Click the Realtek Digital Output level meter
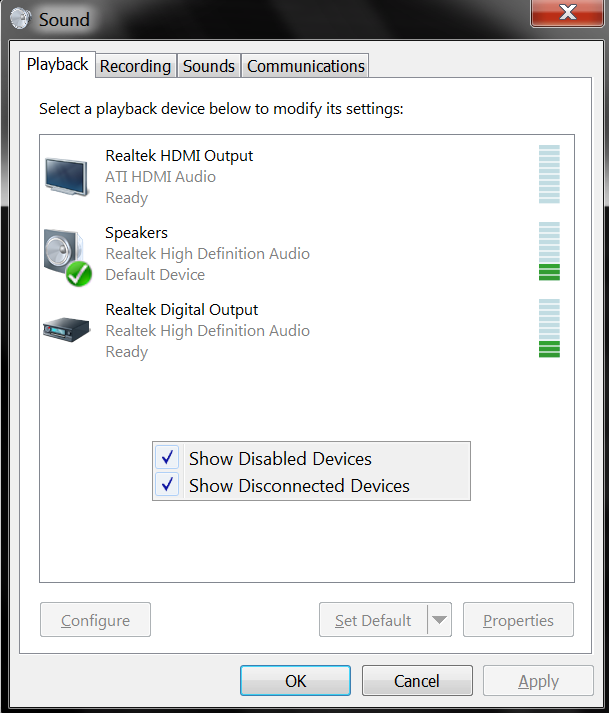Screen dimensions: 609x713 549,328
